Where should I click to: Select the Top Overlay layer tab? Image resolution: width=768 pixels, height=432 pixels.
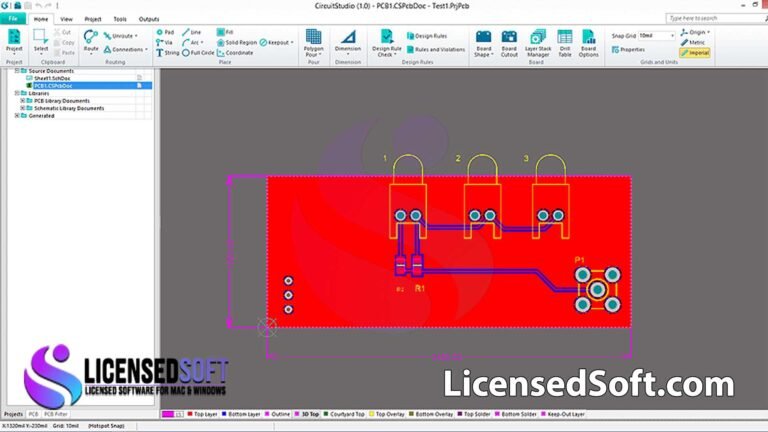386,414
